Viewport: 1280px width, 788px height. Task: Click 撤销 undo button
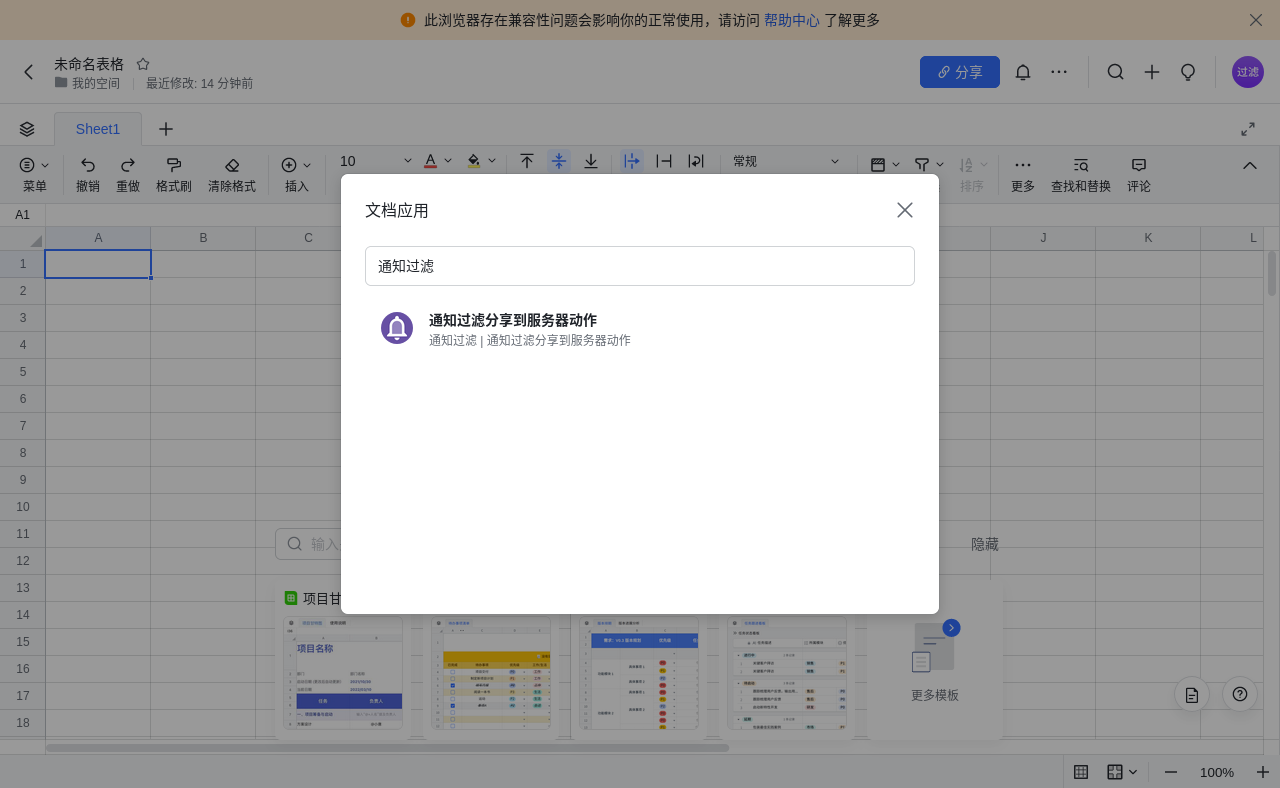tap(88, 174)
